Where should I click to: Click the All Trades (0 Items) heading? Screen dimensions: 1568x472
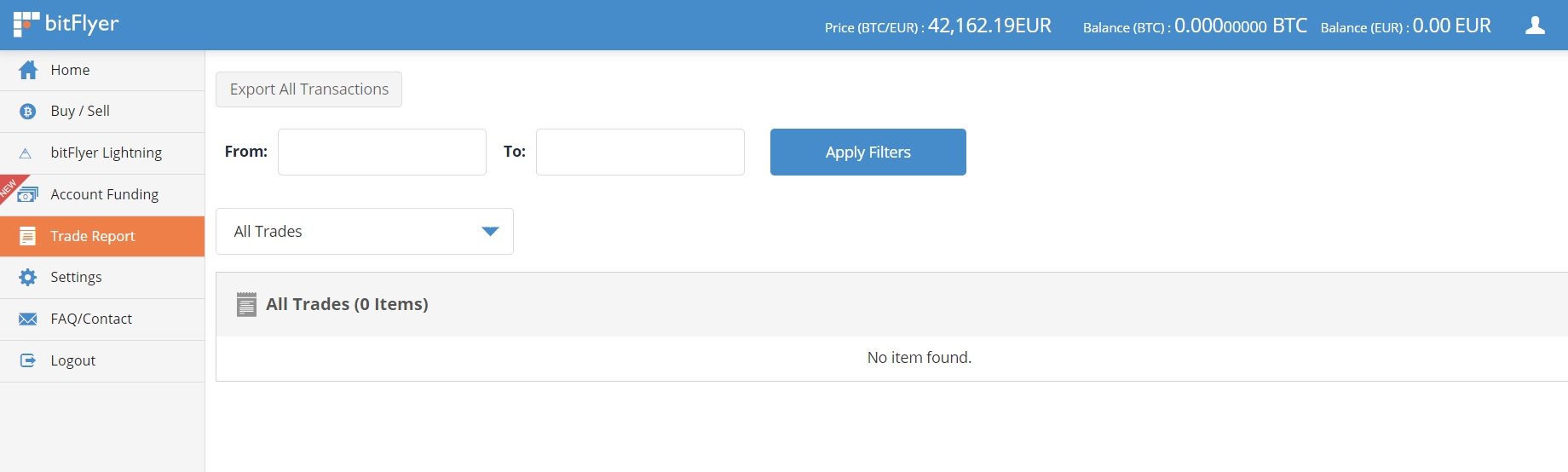(x=347, y=304)
